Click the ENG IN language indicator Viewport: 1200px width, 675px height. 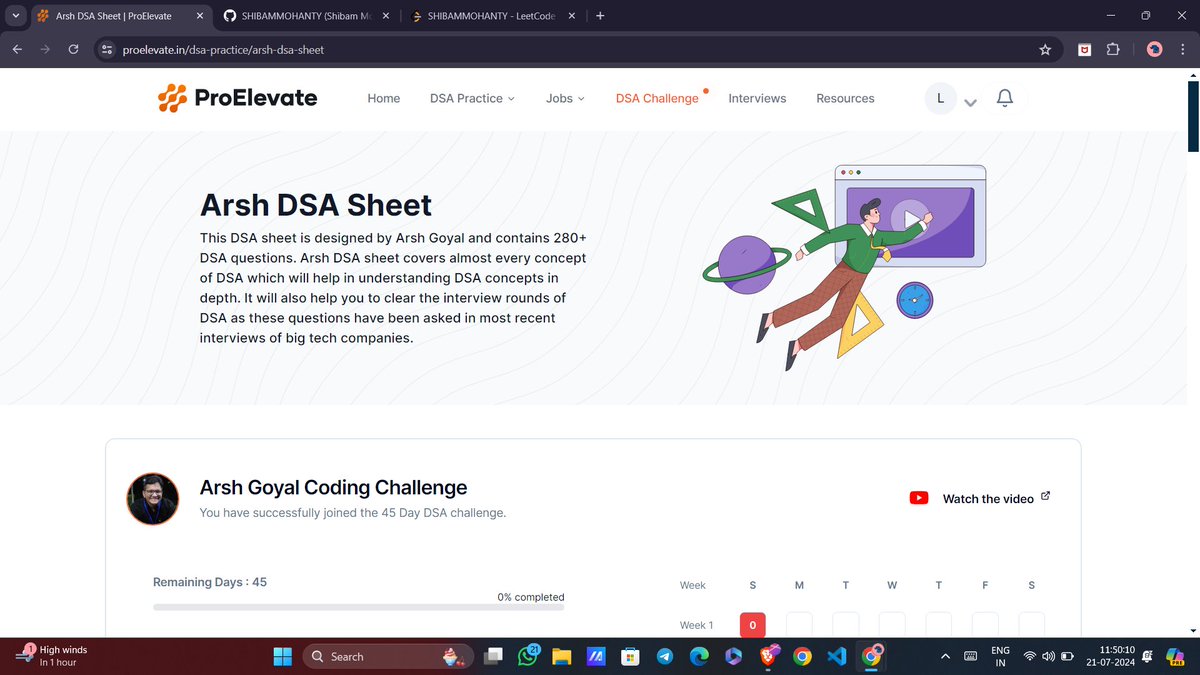tap(1000, 656)
